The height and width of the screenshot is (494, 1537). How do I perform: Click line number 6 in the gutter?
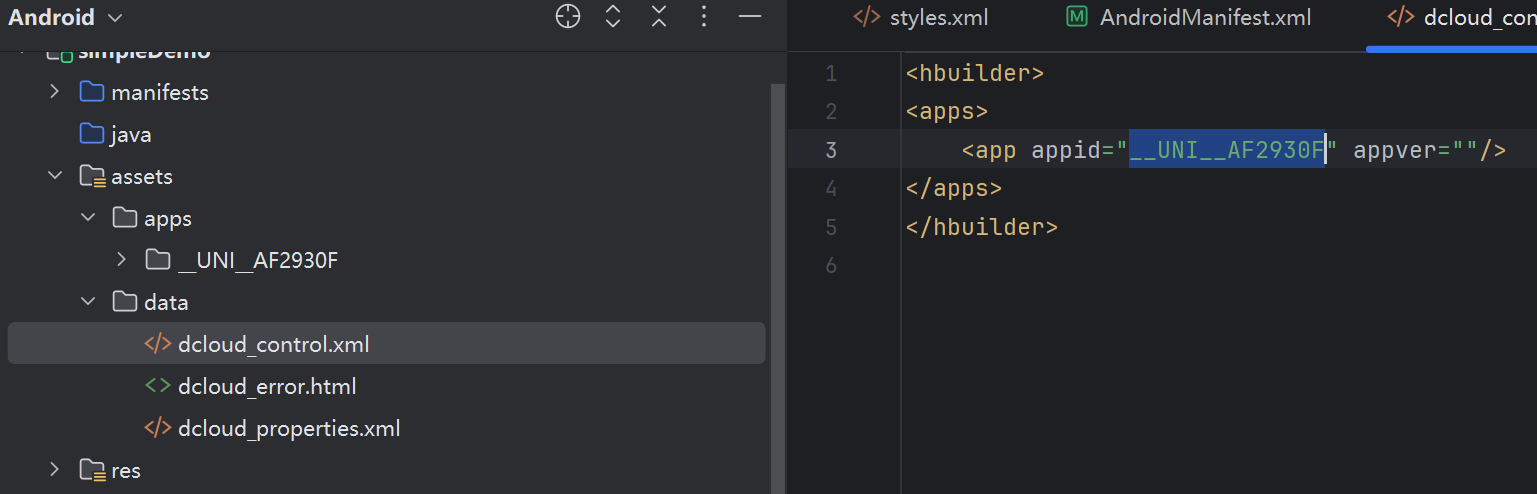pos(831,265)
